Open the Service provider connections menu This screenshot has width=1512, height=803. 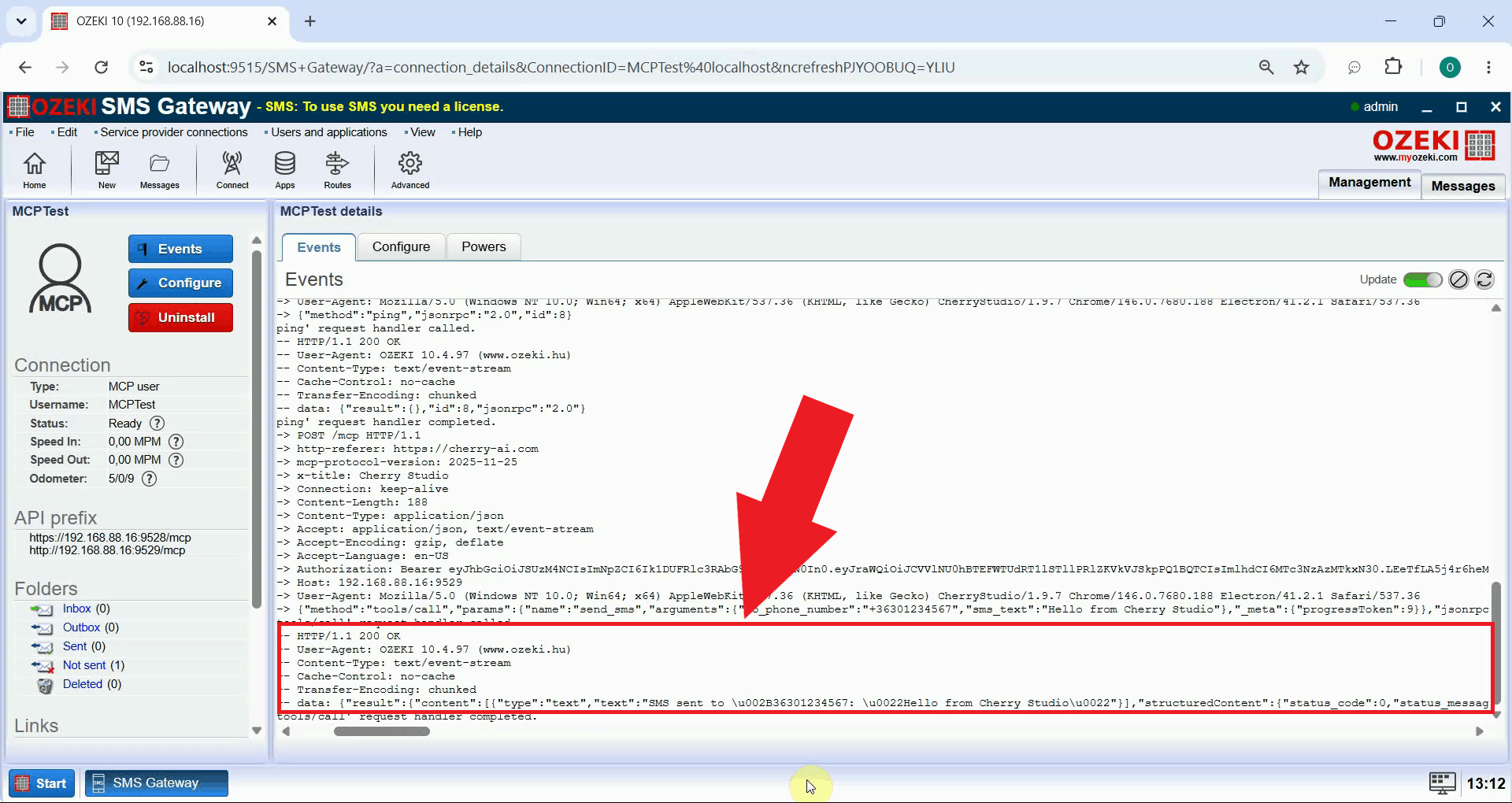click(x=173, y=132)
